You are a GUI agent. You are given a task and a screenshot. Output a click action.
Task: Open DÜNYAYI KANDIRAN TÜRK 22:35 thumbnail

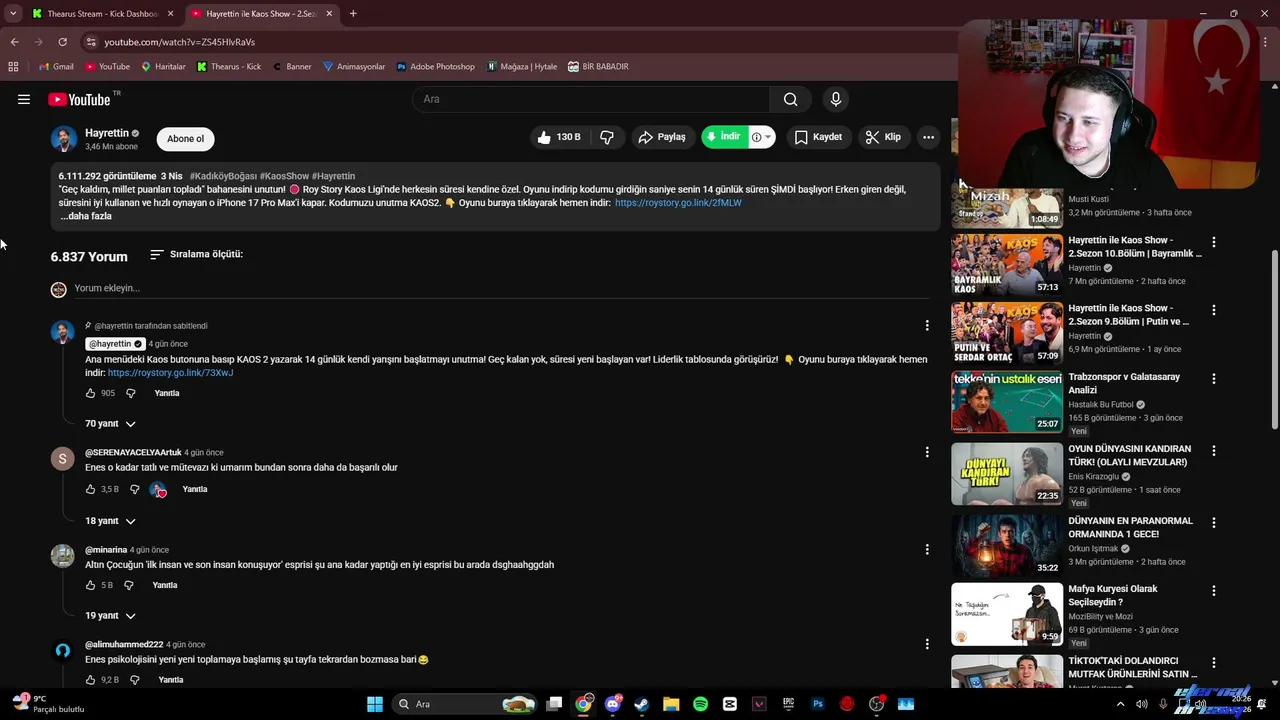pos(1007,474)
